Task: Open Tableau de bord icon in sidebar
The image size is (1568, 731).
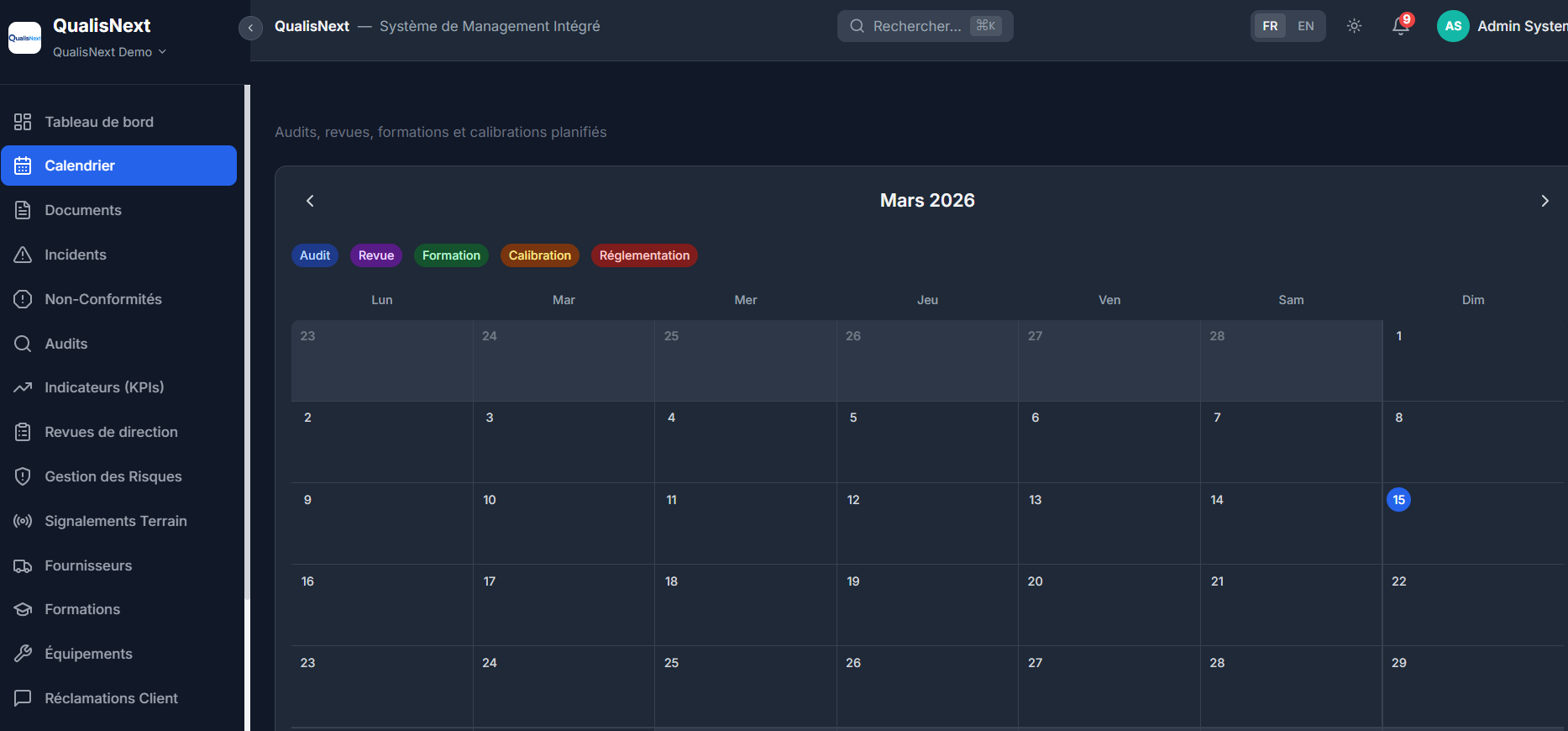Action: click(23, 122)
